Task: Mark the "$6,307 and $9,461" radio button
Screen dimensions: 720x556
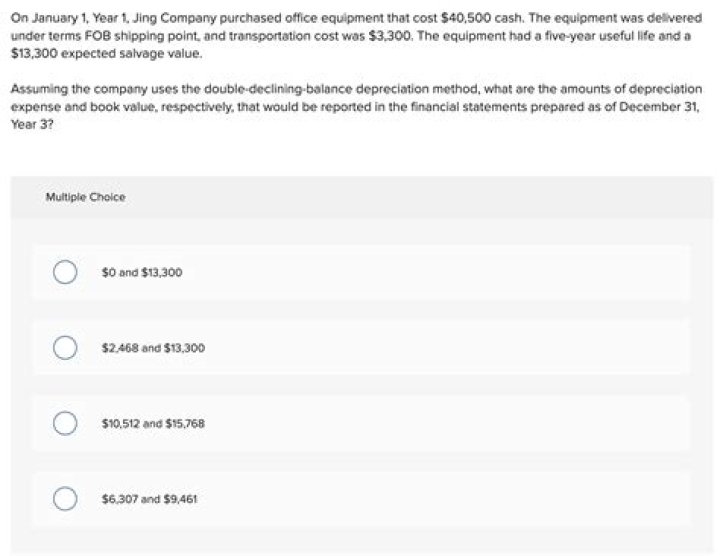Action: click(65, 498)
